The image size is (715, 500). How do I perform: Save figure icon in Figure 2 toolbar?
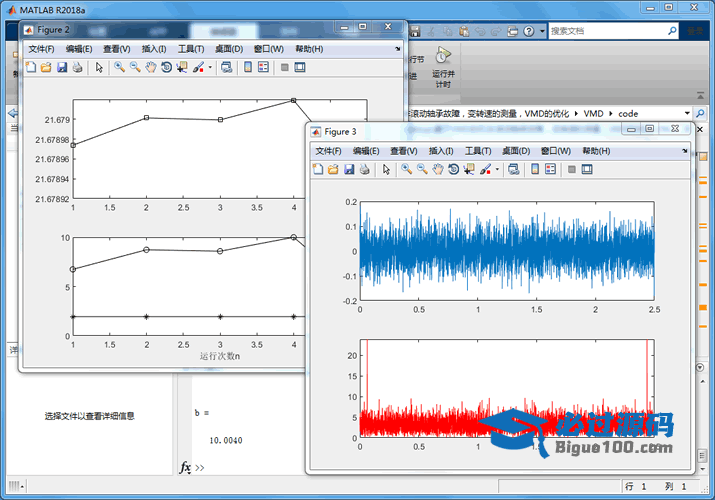(x=62, y=67)
